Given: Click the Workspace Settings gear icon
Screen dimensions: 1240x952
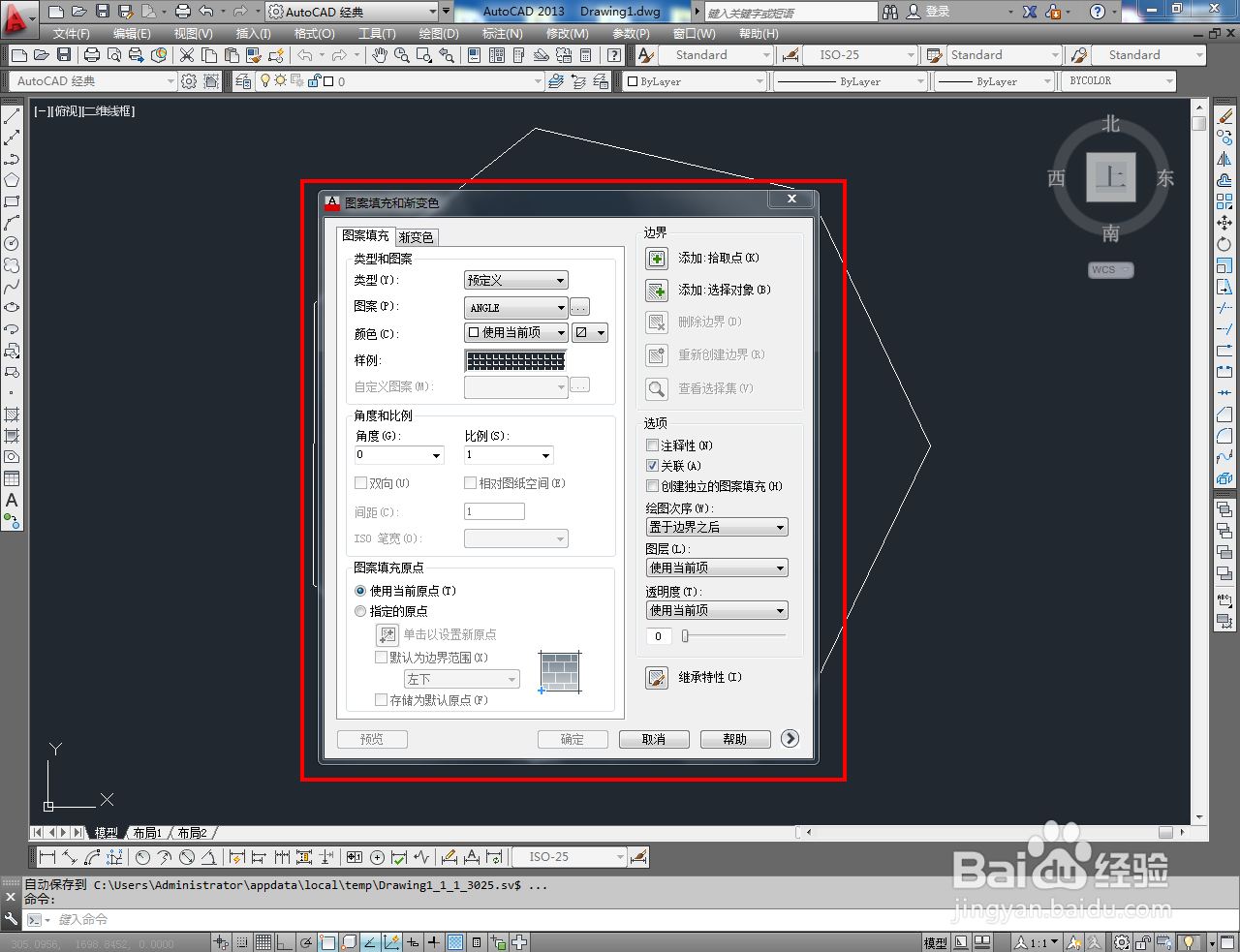Looking at the screenshot, I should (189, 81).
